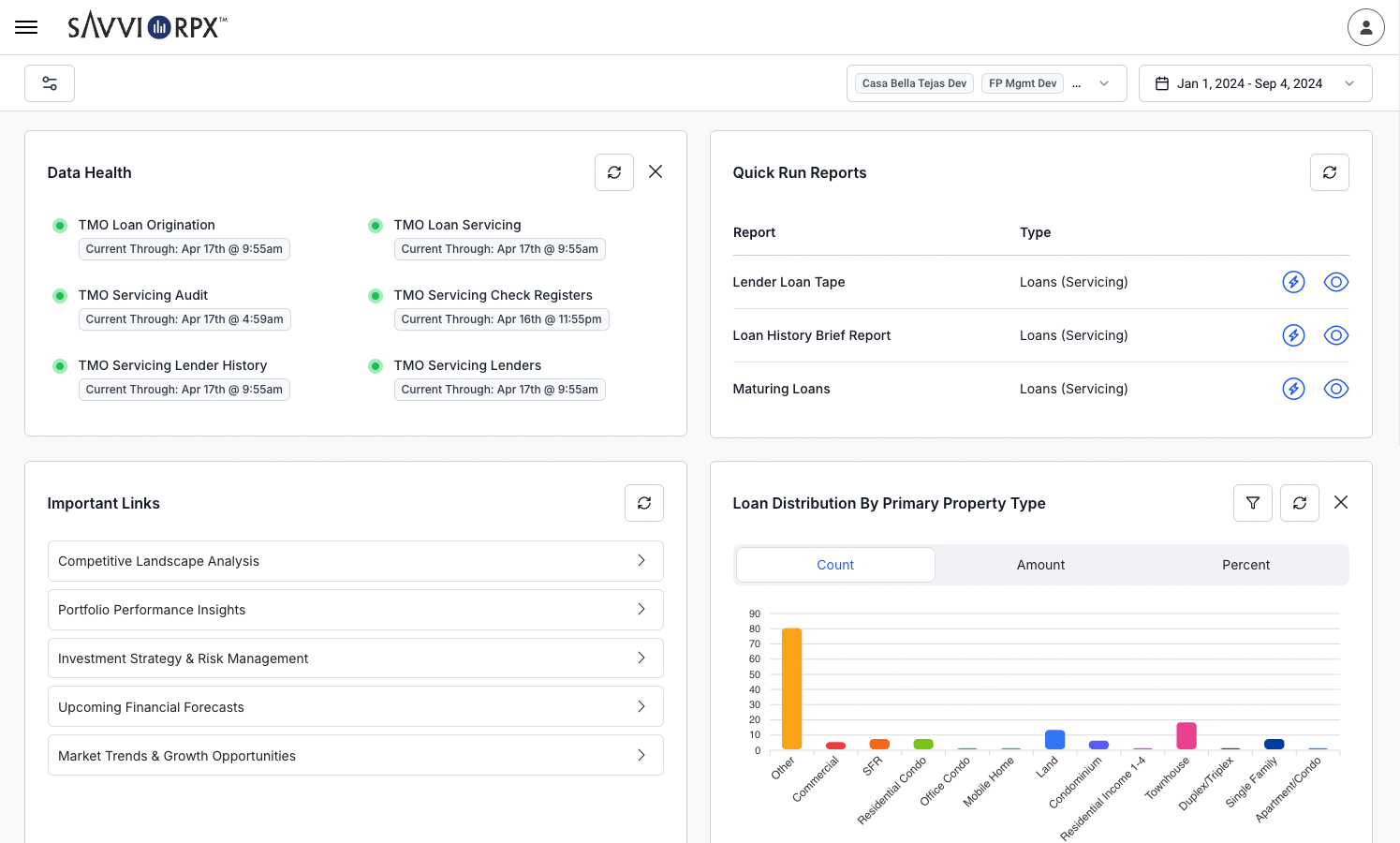The image size is (1400, 843).
Task: Quick run the Lender Loan Tape report
Action: coord(1293,282)
